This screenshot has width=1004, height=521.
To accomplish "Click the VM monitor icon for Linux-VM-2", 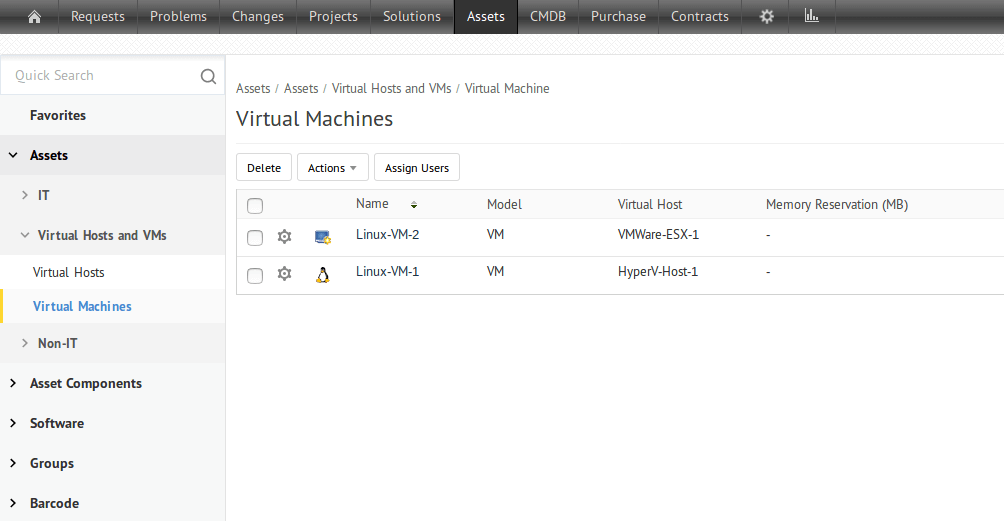I will pyautogui.click(x=322, y=237).
